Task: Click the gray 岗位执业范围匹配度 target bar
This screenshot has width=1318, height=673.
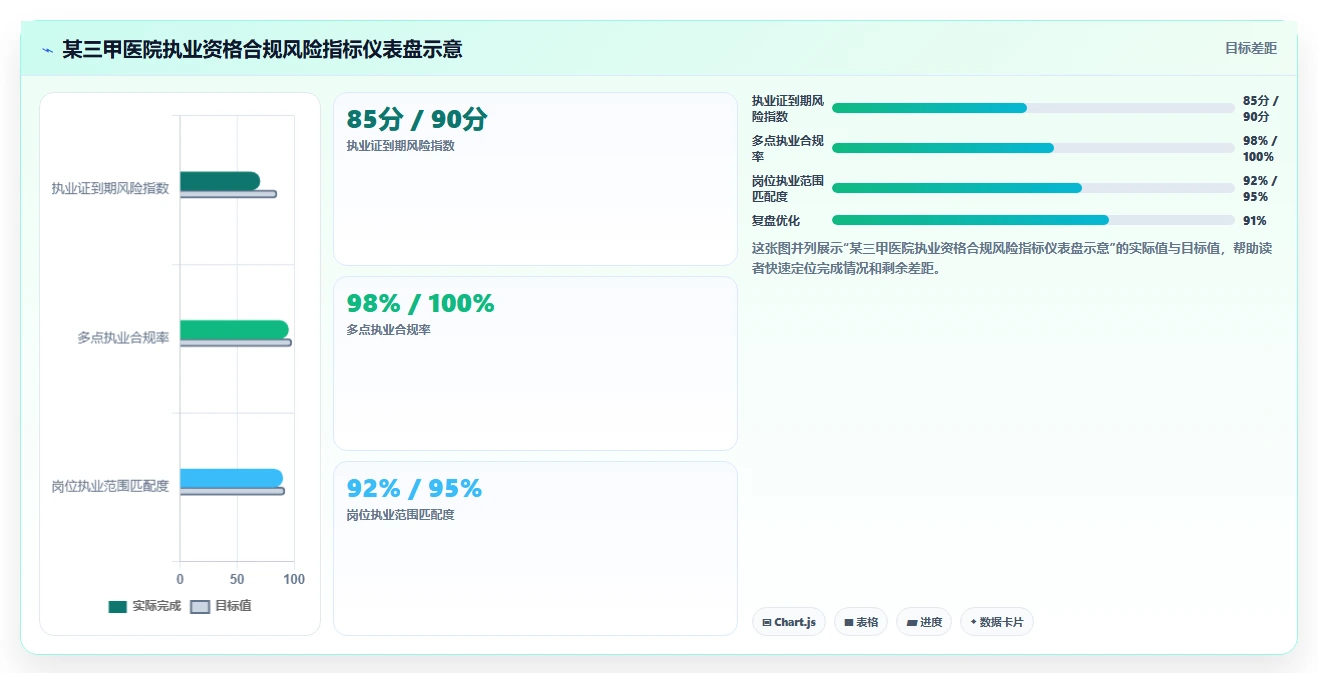Action: point(232,491)
